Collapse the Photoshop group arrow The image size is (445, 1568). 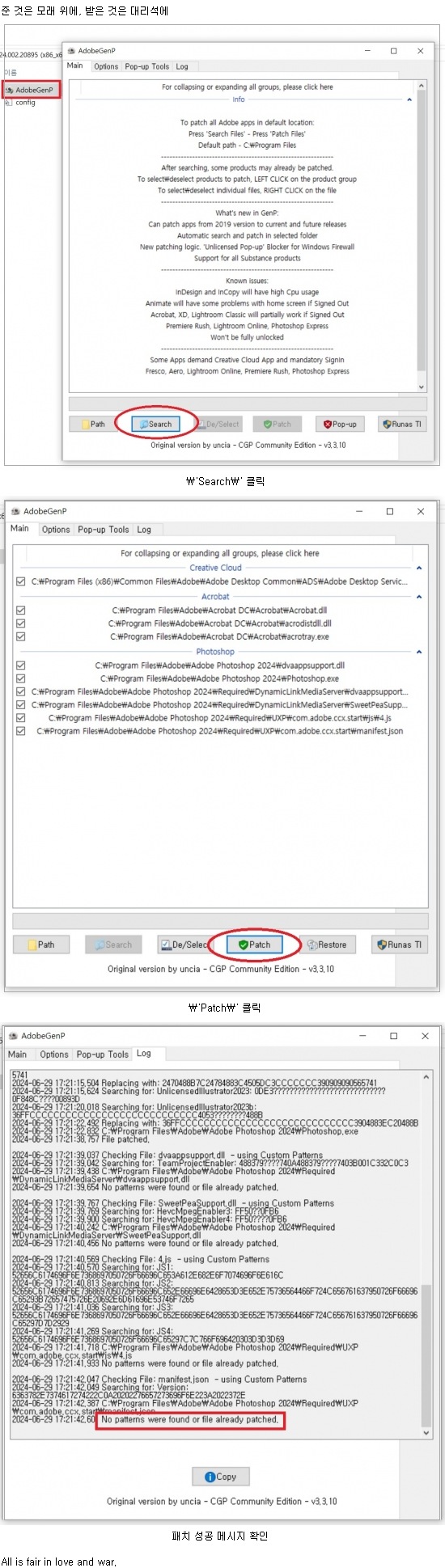[x=418, y=651]
